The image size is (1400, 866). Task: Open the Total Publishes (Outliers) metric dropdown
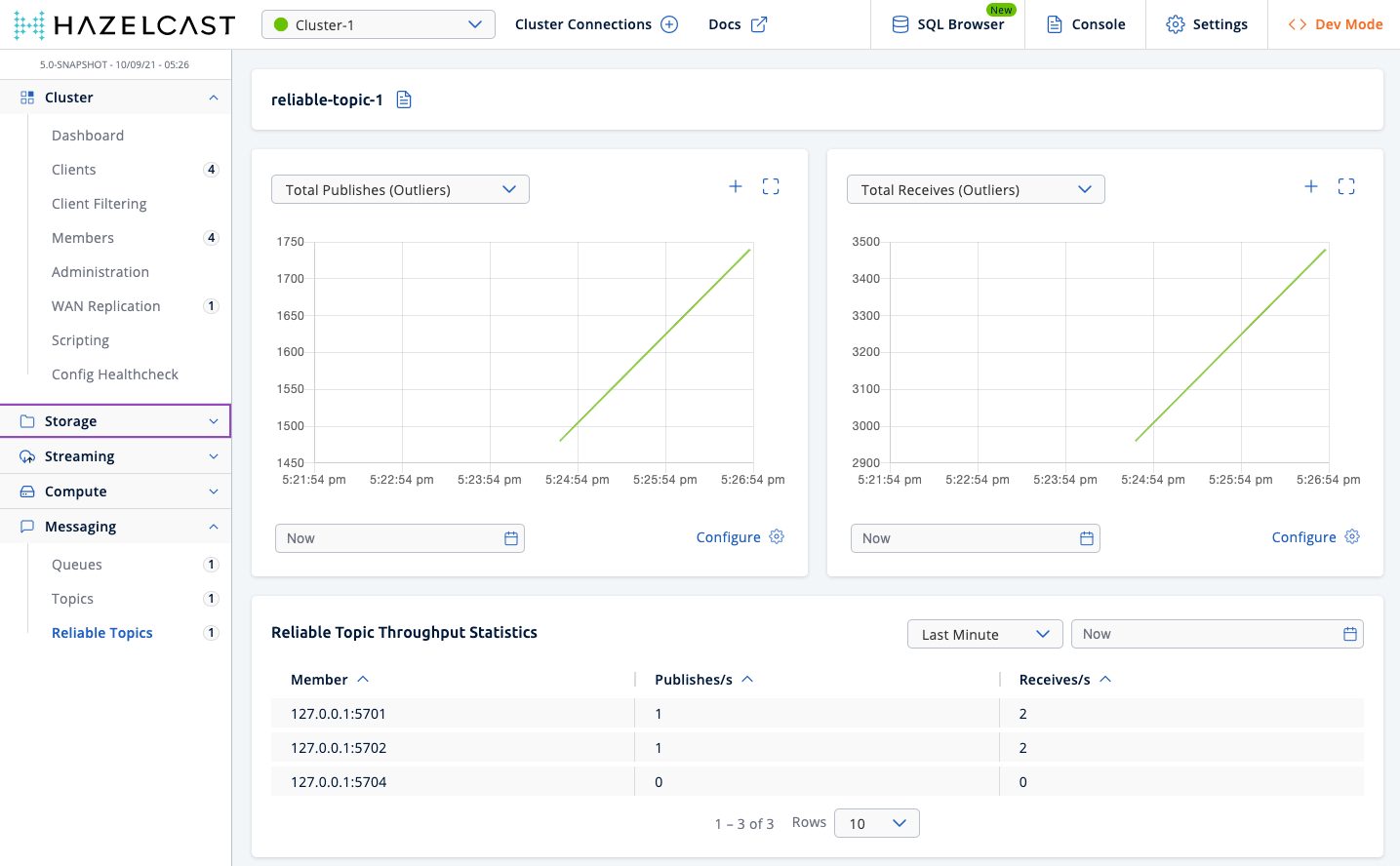(x=400, y=189)
